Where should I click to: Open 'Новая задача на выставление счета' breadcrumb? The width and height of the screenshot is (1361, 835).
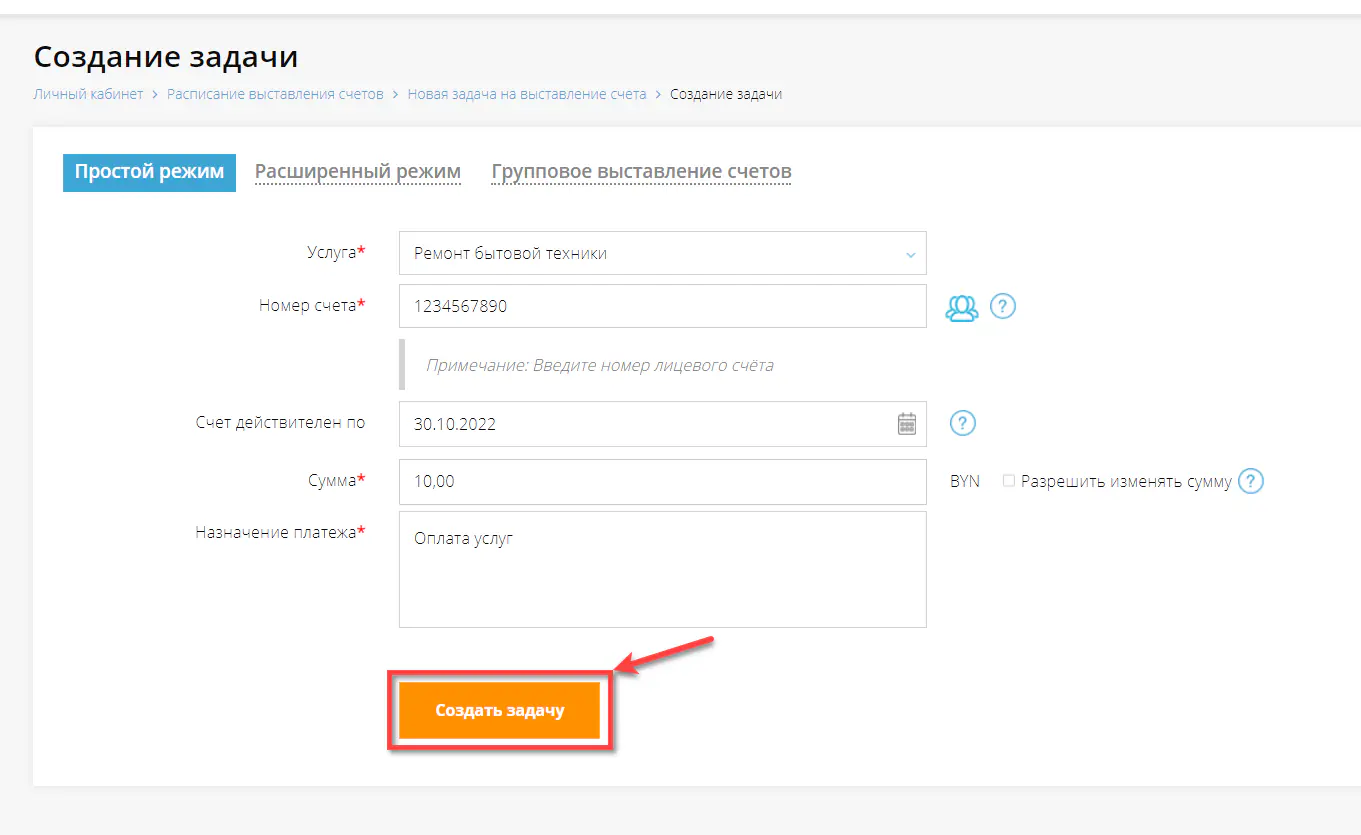point(527,94)
